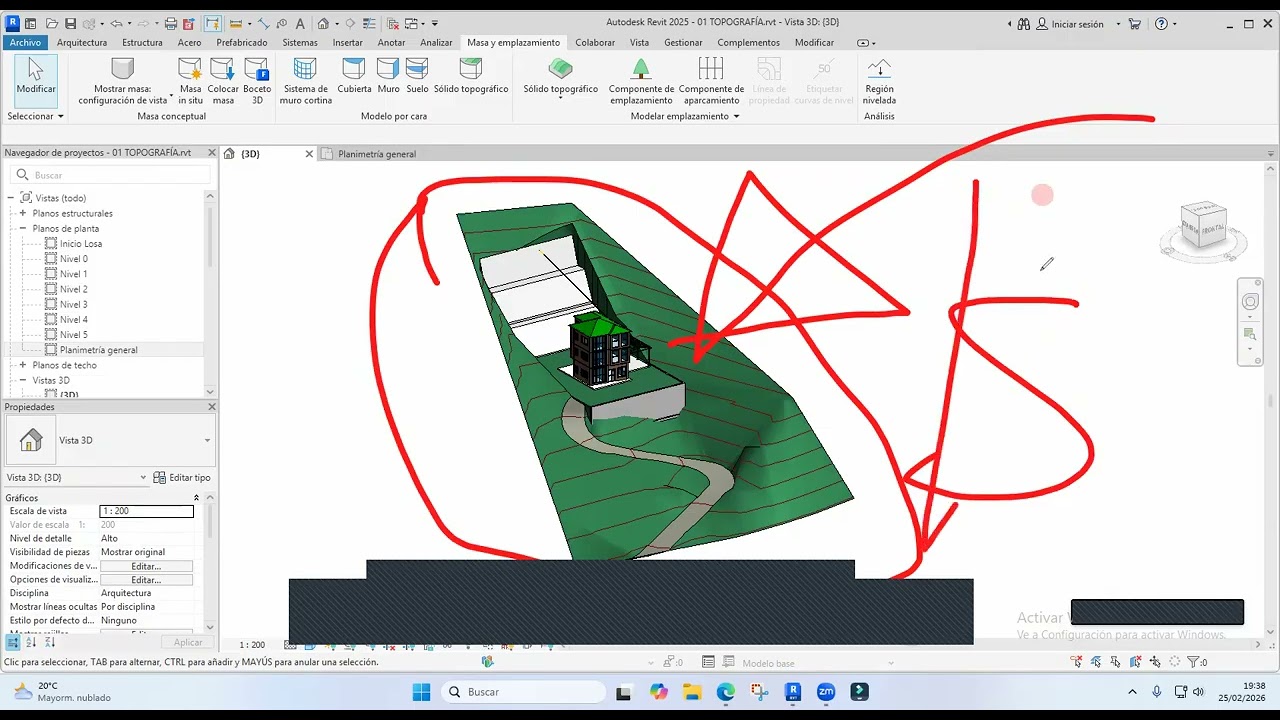This screenshot has width=1280, height=720.
Task: Expand the Modelar emplazamiento panel dropdown
Action: tap(685, 116)
